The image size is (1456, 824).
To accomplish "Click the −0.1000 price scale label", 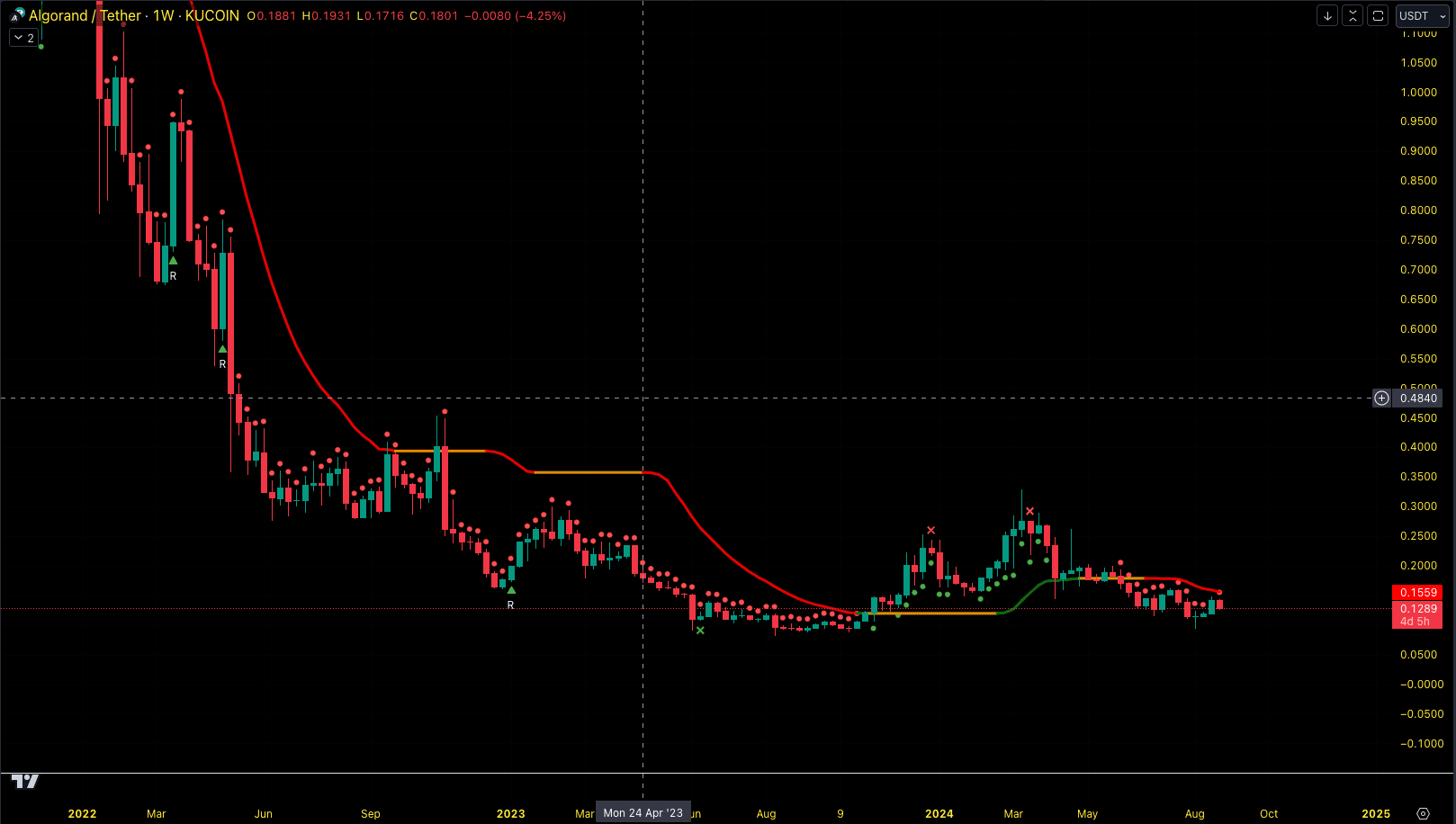I will (x=1422, y=743).
